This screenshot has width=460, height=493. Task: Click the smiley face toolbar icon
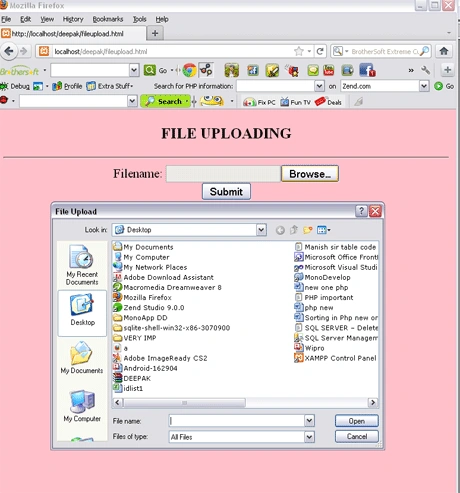tap(211, 101)
